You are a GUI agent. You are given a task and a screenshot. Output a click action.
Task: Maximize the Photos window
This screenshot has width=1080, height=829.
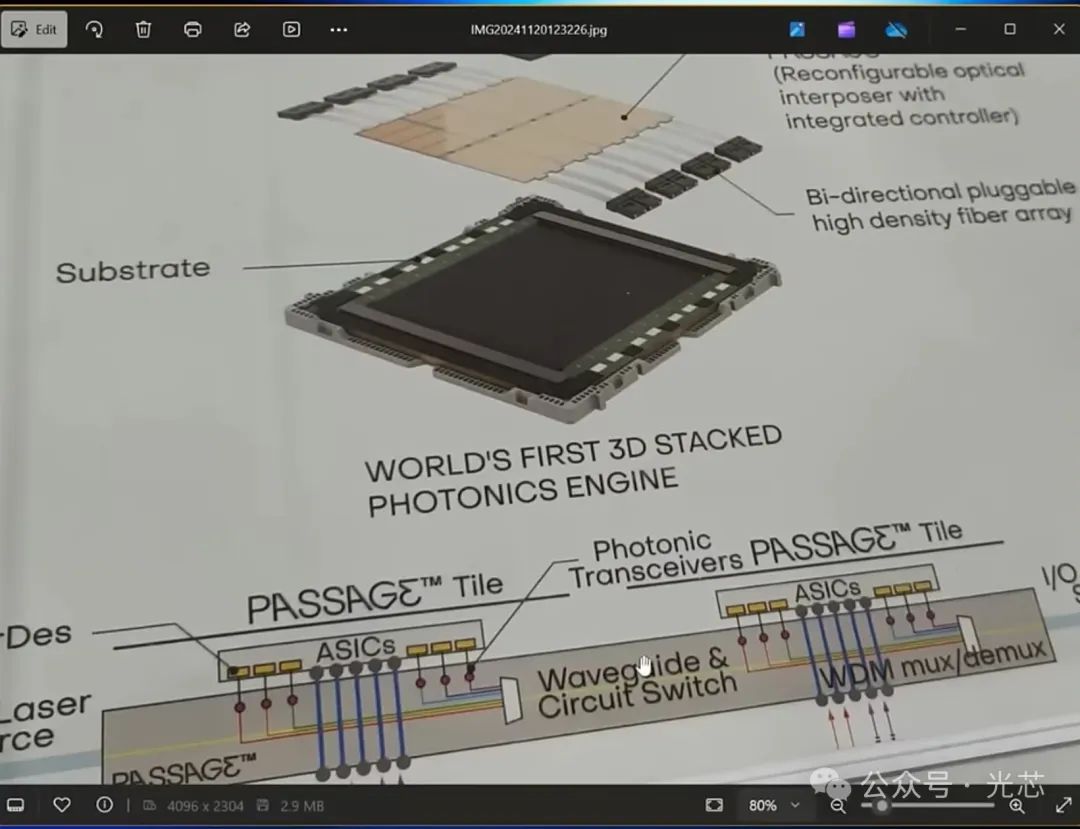click(x=1010, y=29)
